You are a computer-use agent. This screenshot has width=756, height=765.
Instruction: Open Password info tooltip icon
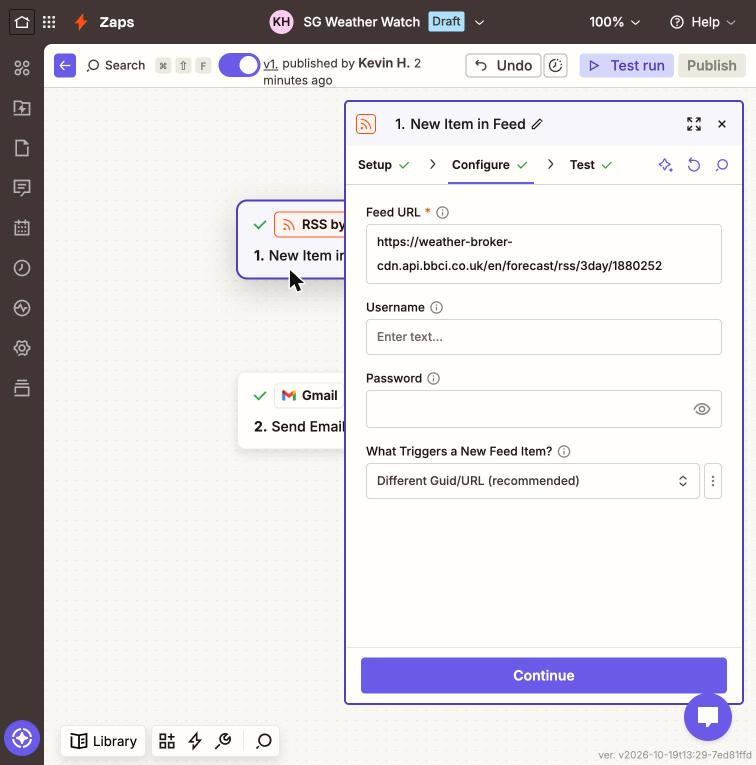tap(434, 378)
